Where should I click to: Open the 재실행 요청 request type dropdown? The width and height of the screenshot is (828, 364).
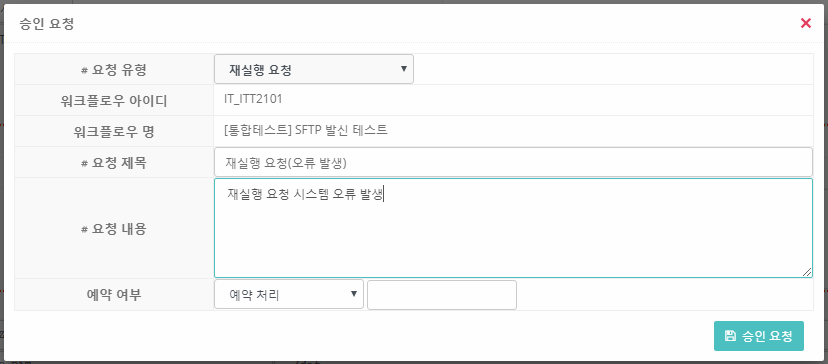pyautogui.click(x=314, y=69)
